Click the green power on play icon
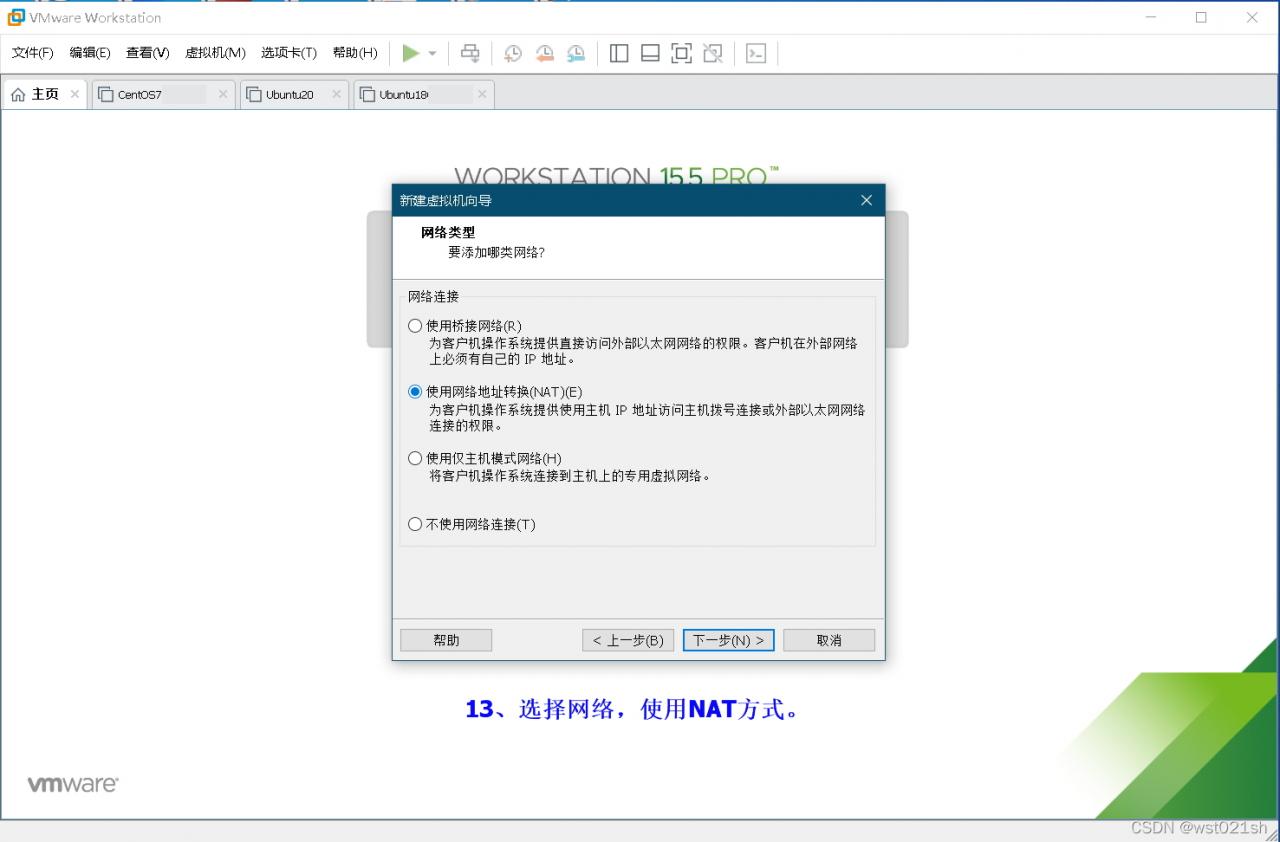 [411, 53]
